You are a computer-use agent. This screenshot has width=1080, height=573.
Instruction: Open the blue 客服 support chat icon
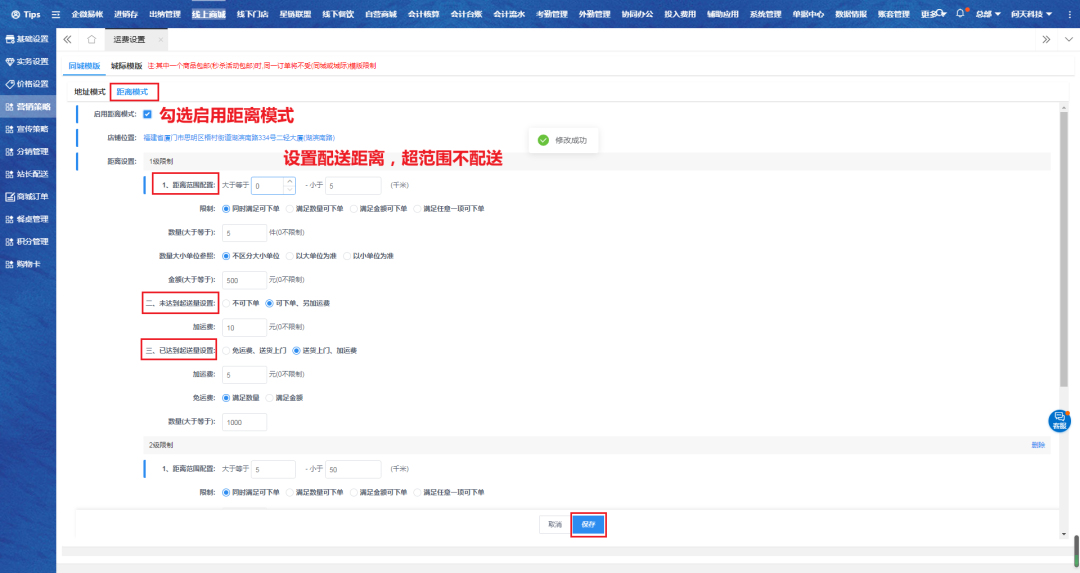coord(1059,421)
